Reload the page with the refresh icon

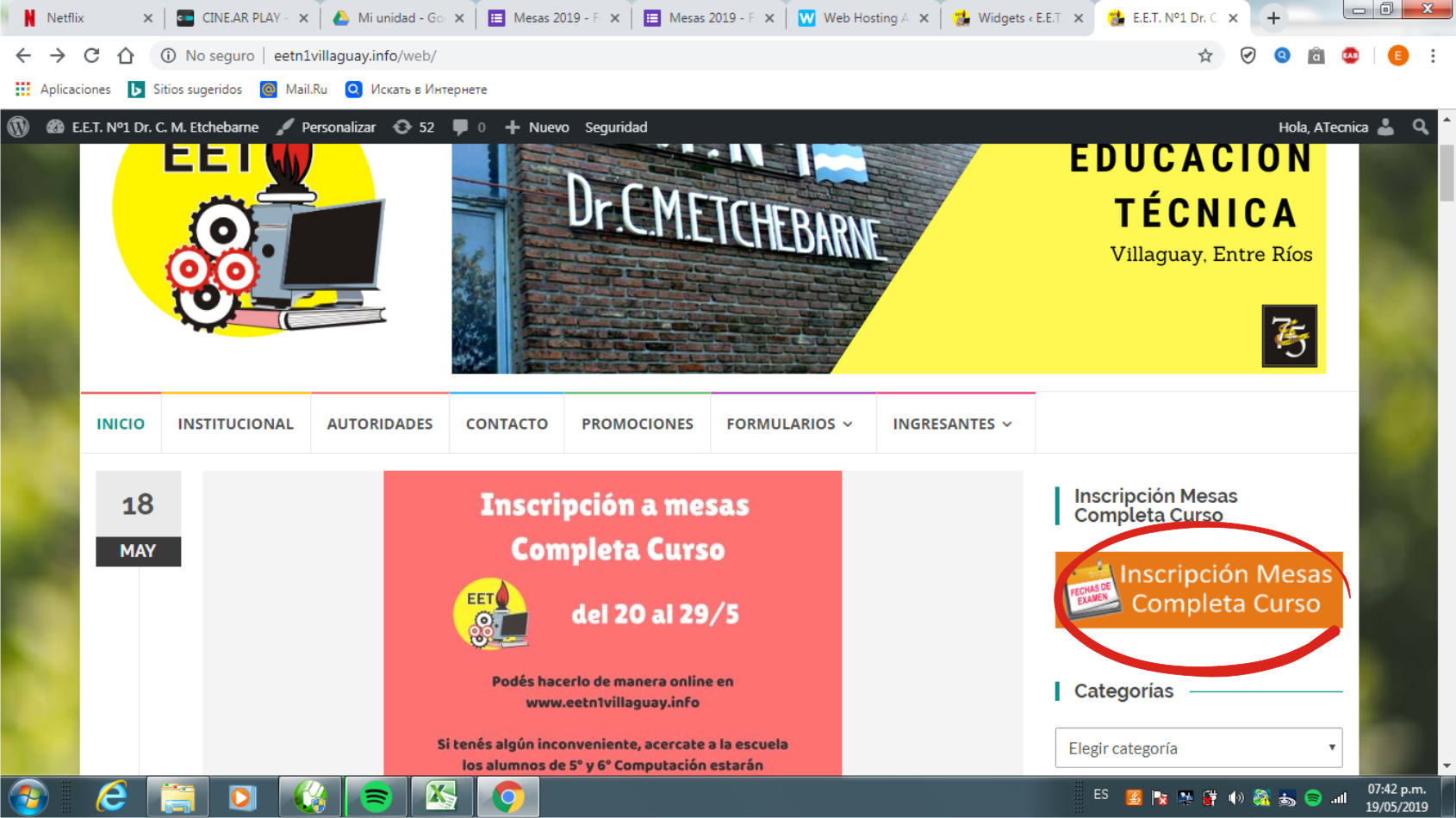point(91,56)
